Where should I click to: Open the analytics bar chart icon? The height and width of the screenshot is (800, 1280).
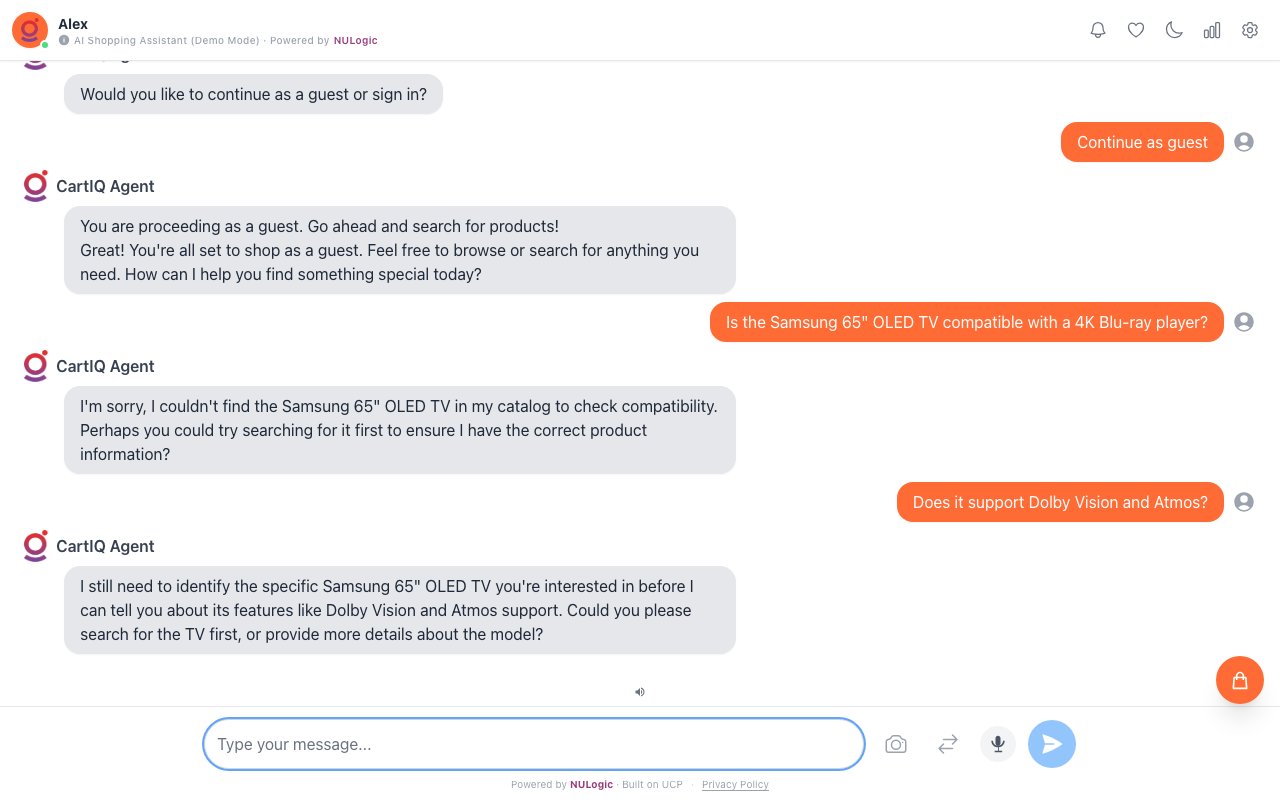pyautogui.click(x=1212, y=30)
